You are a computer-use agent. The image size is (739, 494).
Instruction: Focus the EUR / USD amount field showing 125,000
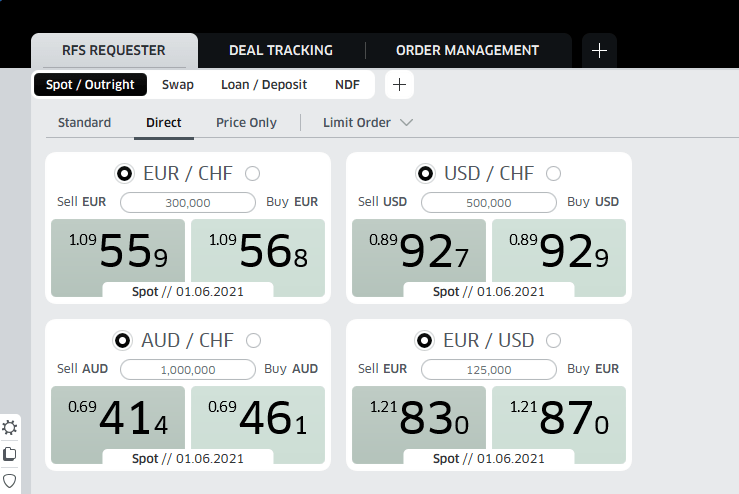488,369
